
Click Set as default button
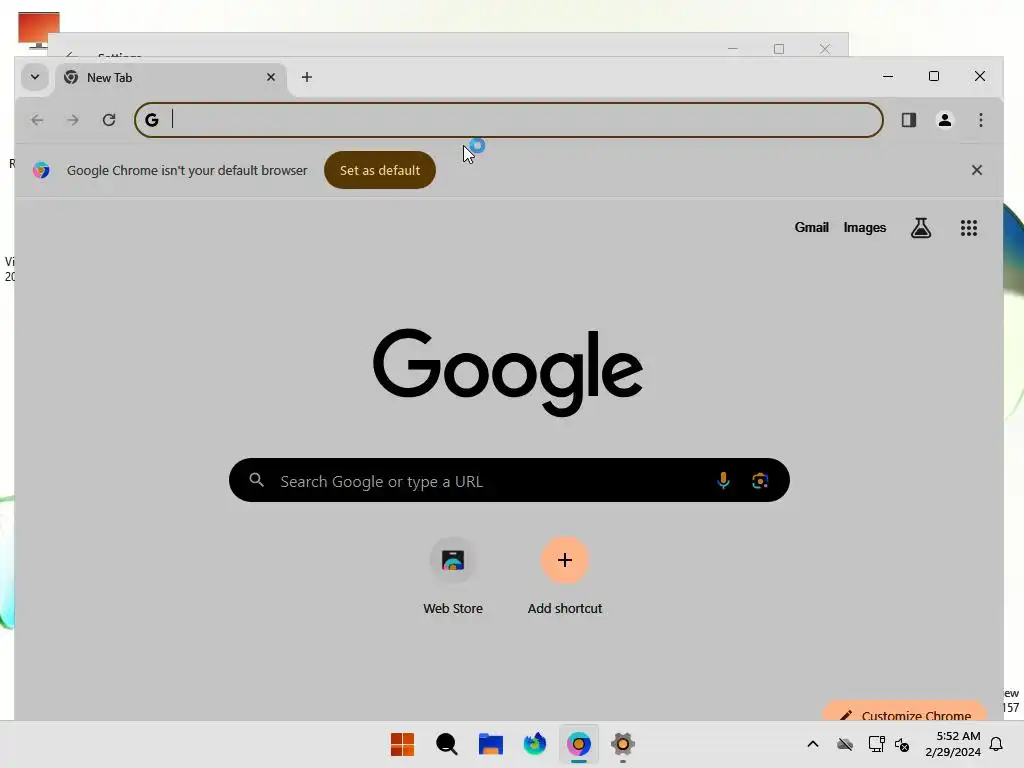point(380,170)
